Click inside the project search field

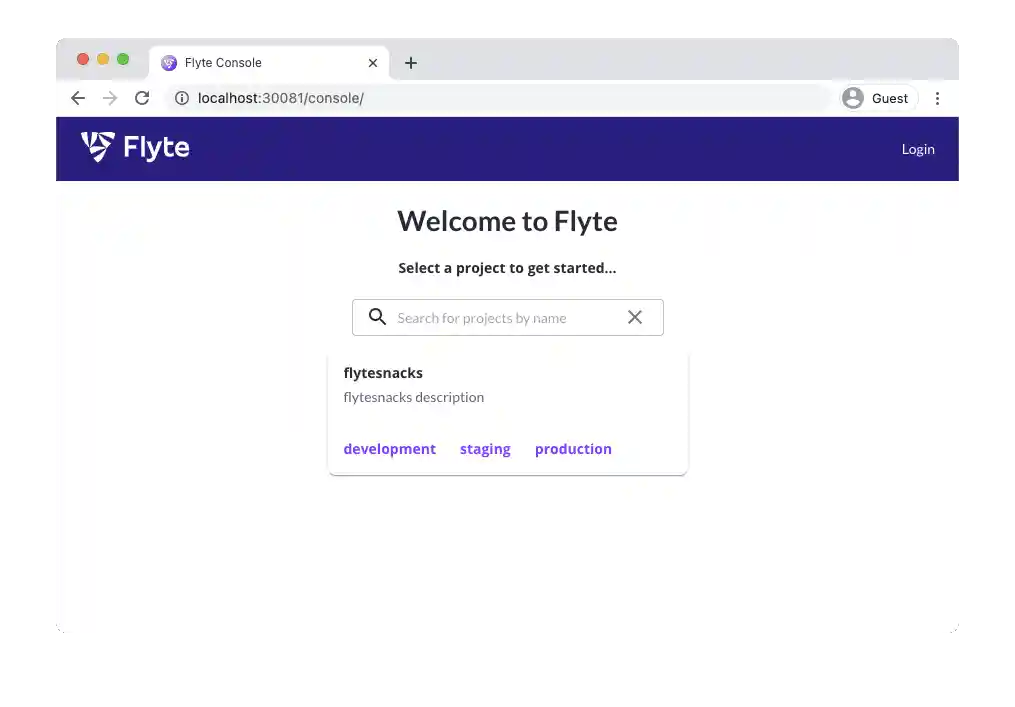pyautogui.click(x=500, y=317)
